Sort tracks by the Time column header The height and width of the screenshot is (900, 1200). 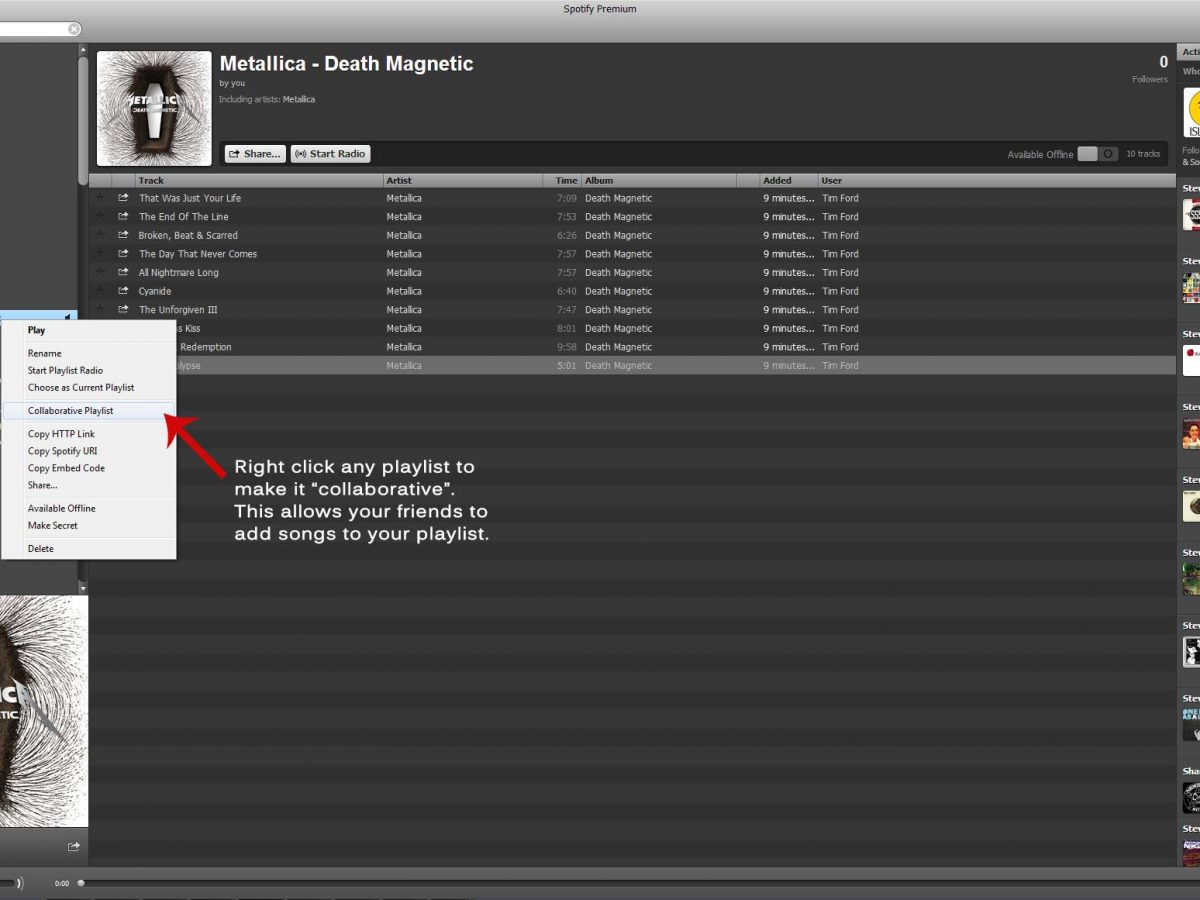pyautogui.click(x=566, y=181)
